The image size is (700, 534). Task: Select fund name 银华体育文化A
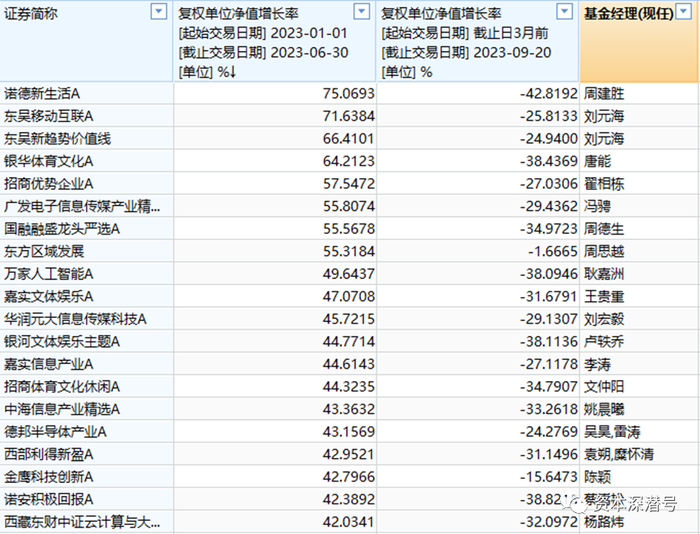coord(49,161)
